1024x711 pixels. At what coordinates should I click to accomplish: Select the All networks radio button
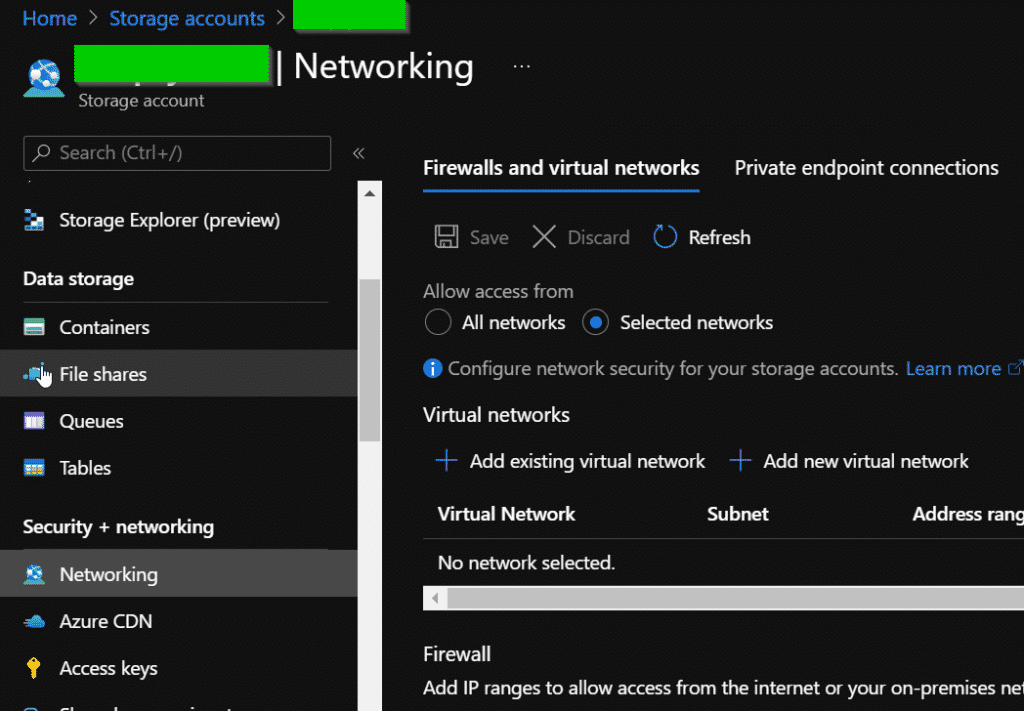[x=438, y=323]
